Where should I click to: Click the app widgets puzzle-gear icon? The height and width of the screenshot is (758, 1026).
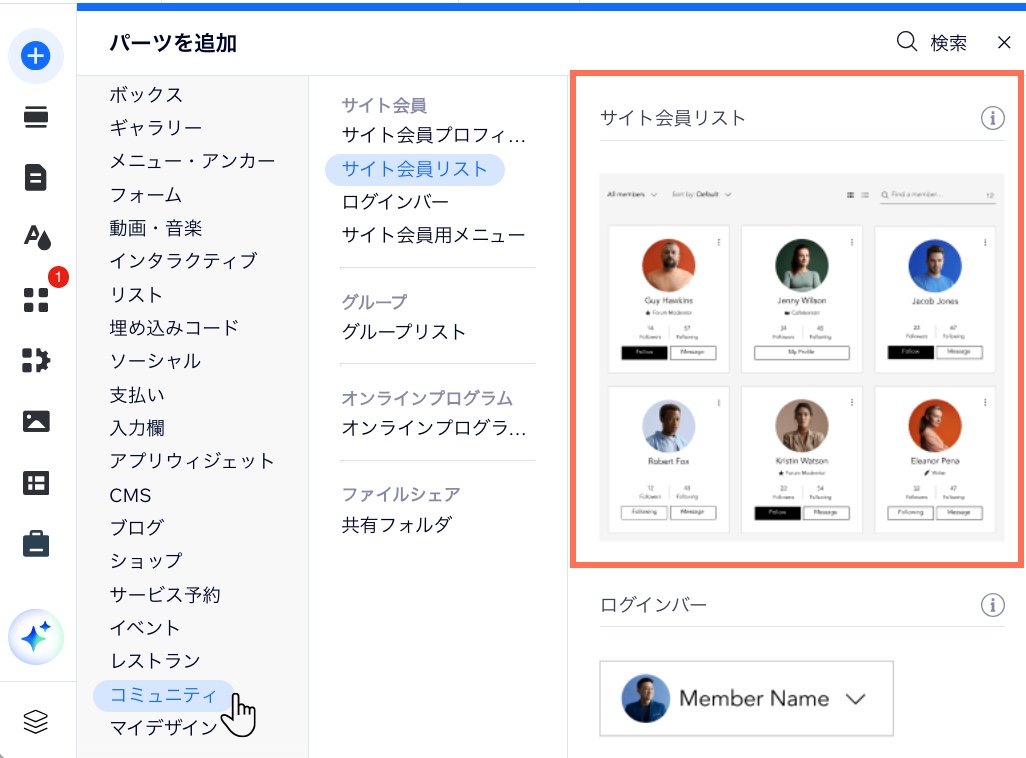coord(36,361)
